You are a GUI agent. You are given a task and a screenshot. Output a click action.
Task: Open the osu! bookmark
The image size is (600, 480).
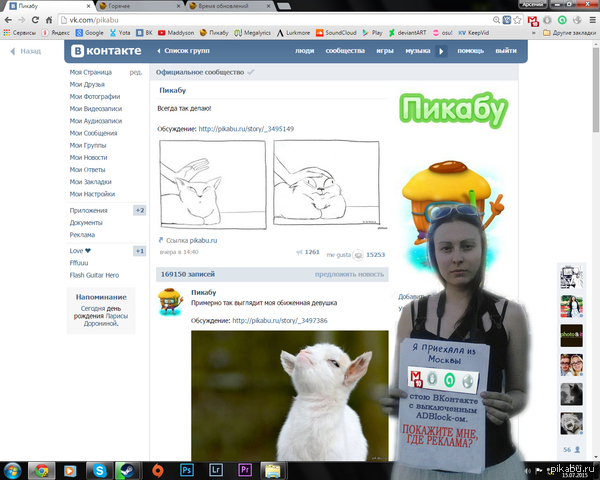coord(442,33)
